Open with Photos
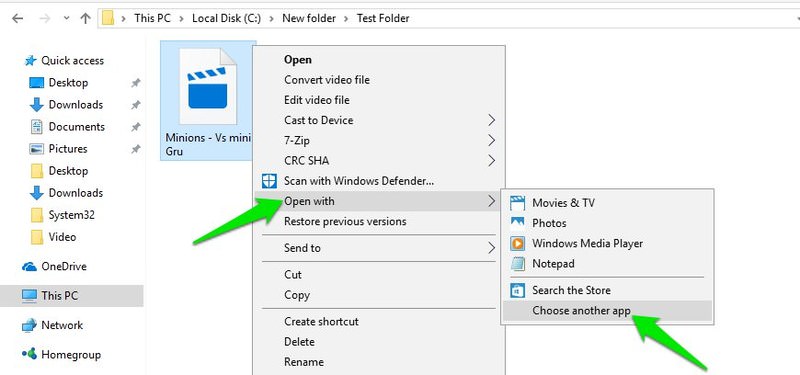Screen dimensions: 800x375 coord(607,223)
